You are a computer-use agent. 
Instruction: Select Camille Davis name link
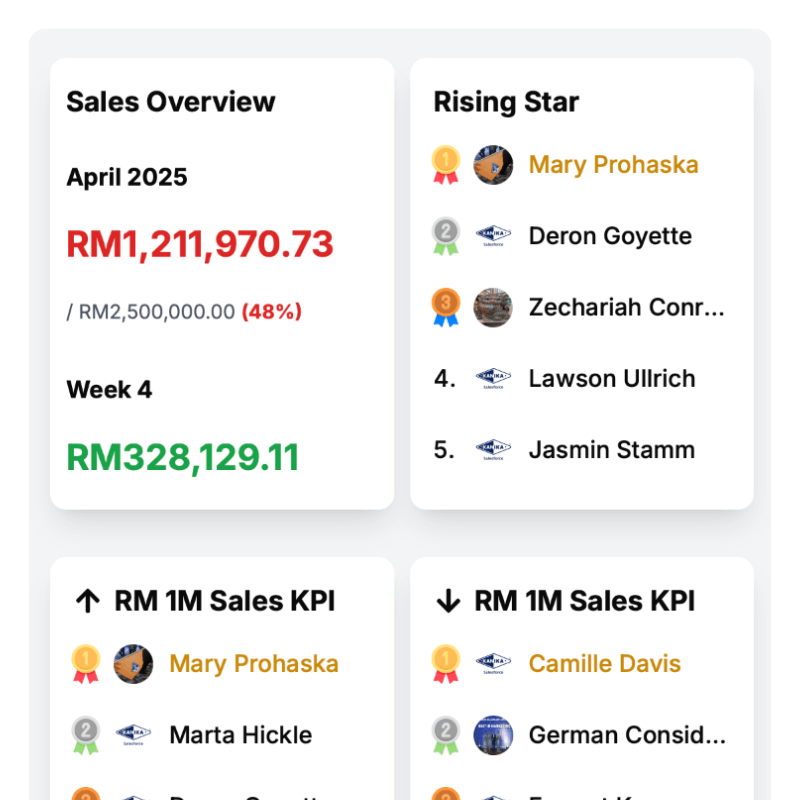(x=604, y=663)
